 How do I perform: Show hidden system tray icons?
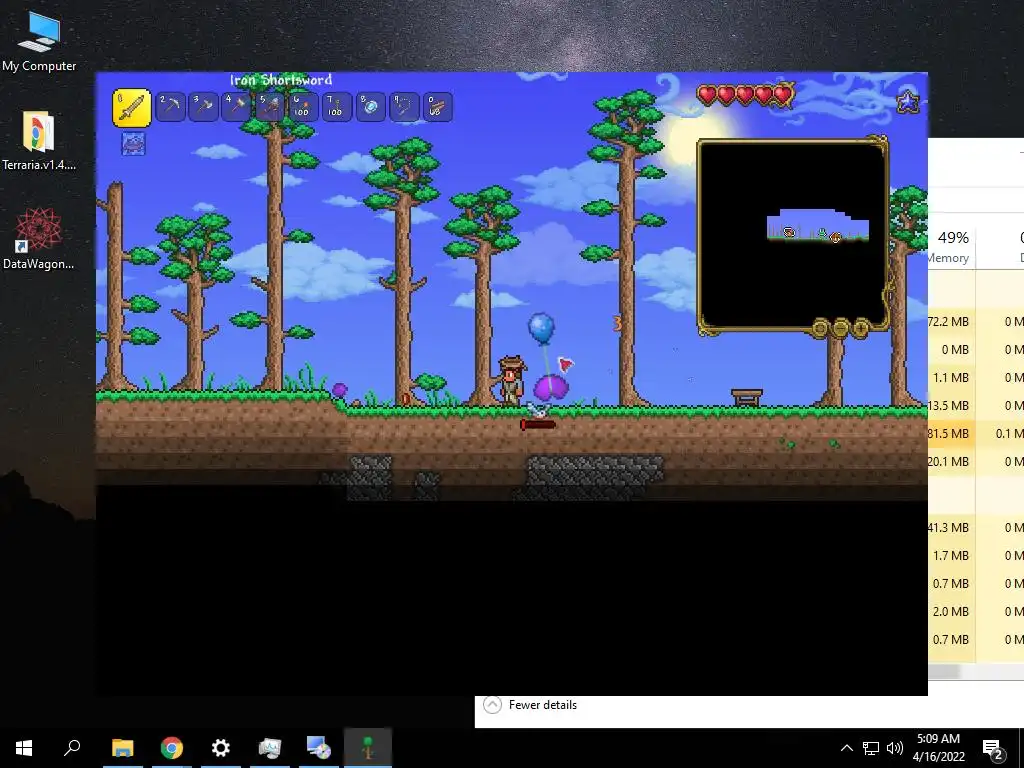pyautogui.click(x=846, y=748)
